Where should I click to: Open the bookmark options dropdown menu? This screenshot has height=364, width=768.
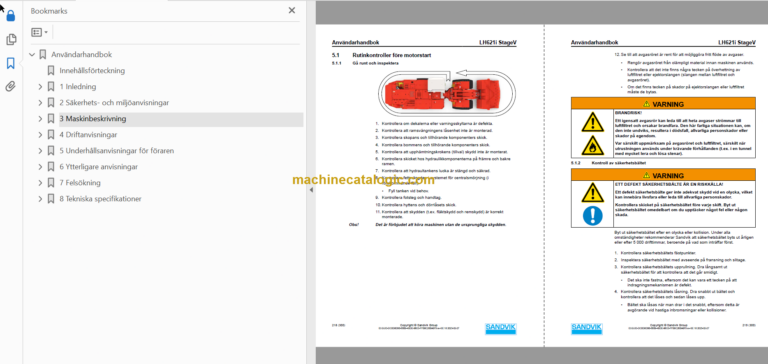click(x=39, y=32)
